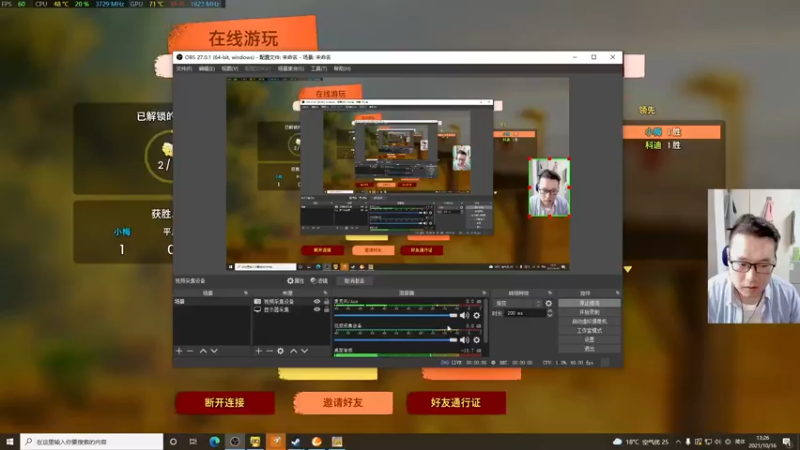800x450 pixels.
Task: Pop out the controls dock header icon
Action: [617, 293]
